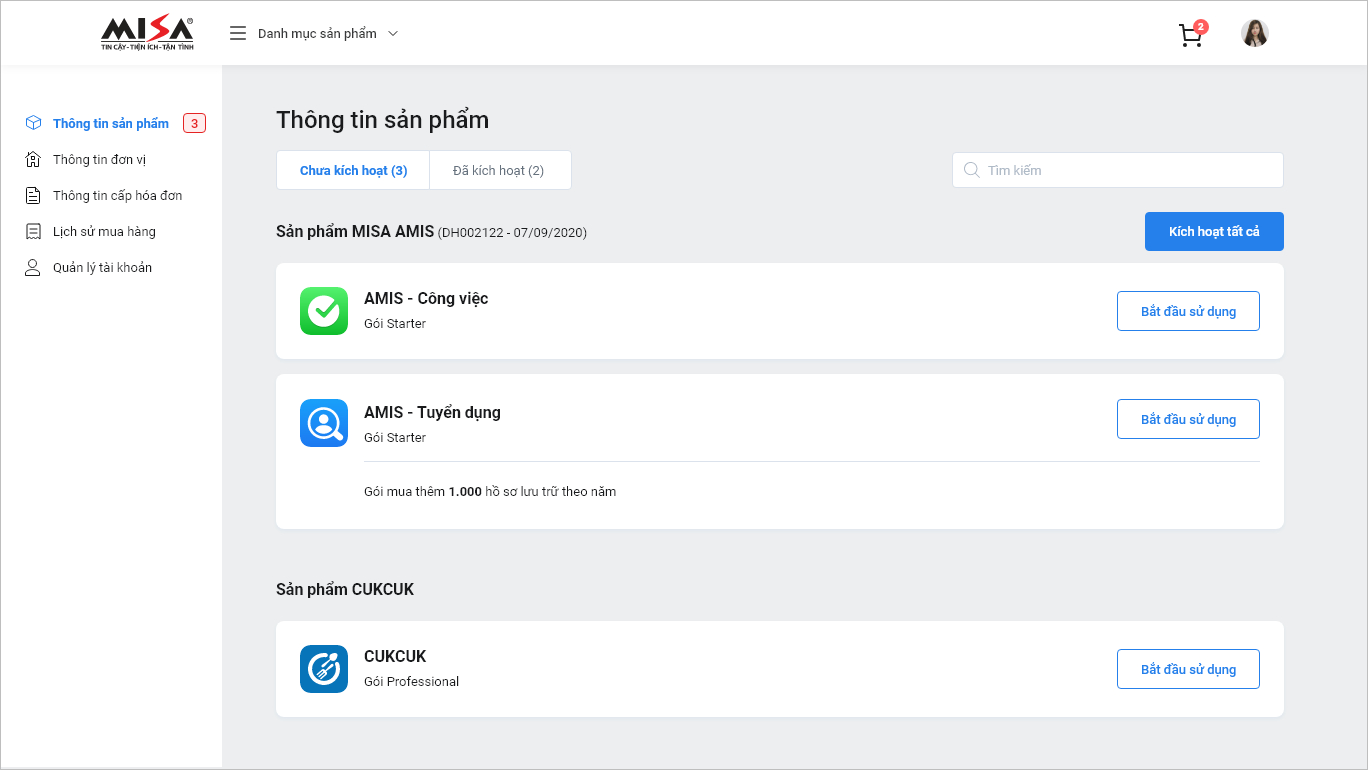
Task: Open the hamburger menu icon
Action: pyautogui.click(x=238, y=33)
